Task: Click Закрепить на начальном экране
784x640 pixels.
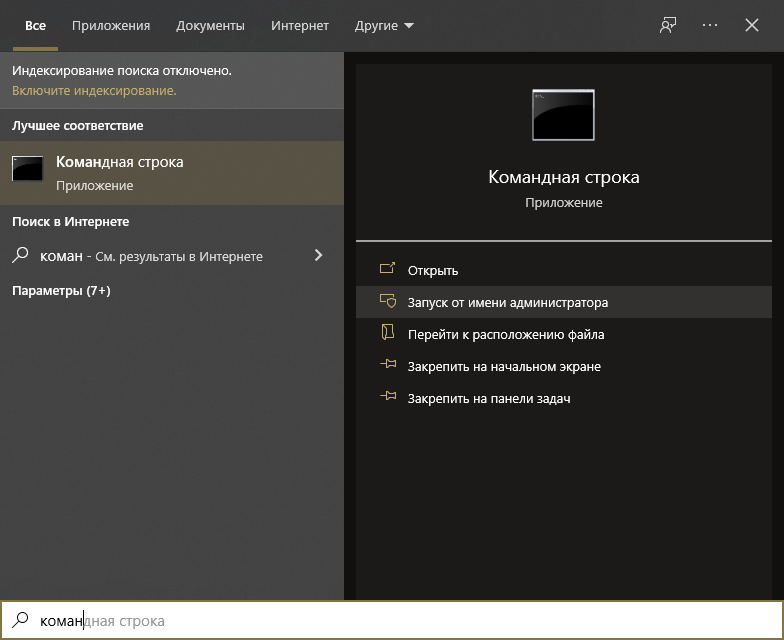Action: tap(564, 366)
